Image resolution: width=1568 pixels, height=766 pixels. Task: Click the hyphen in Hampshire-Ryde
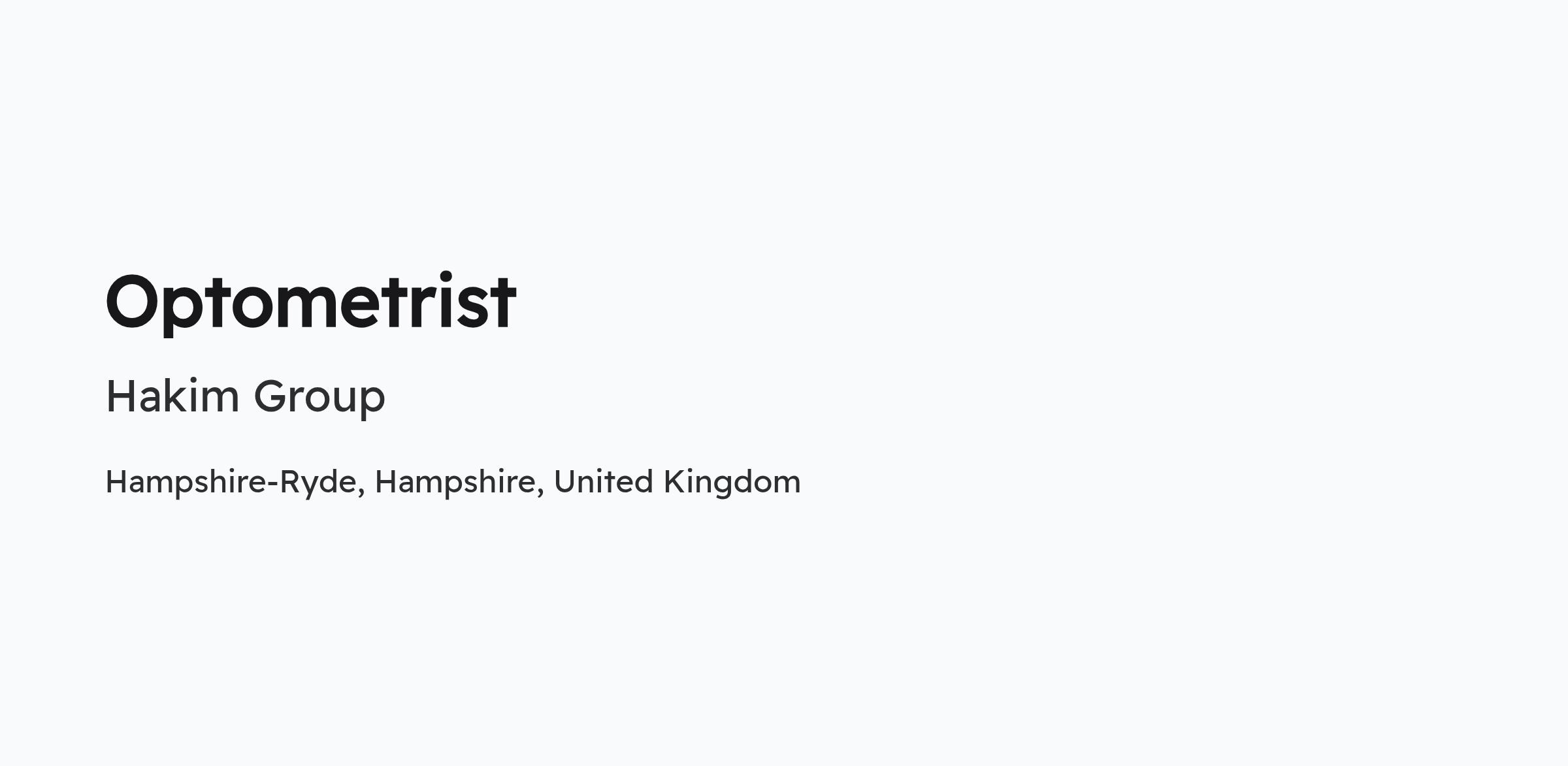(x=273, y=485)
